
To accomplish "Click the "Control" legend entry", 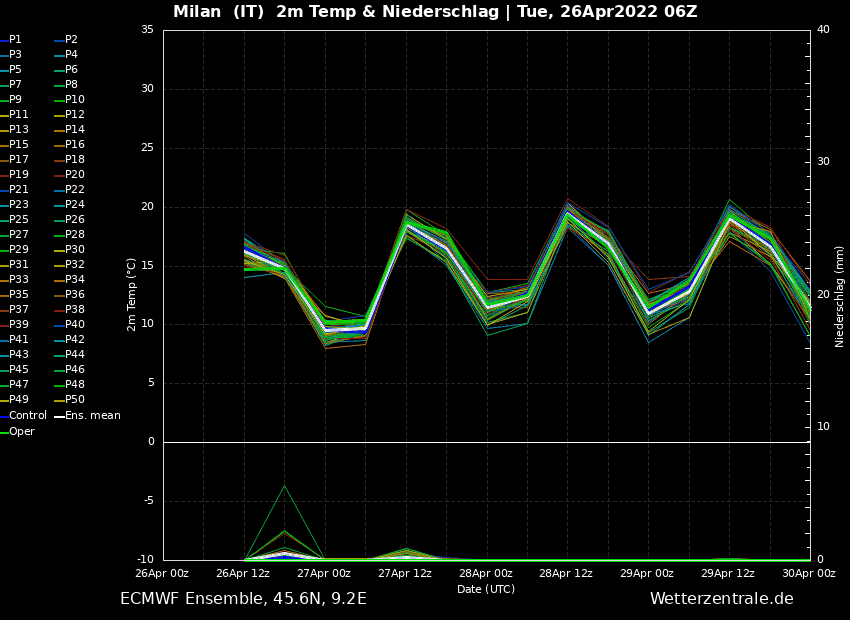I will tap(28, 416).
